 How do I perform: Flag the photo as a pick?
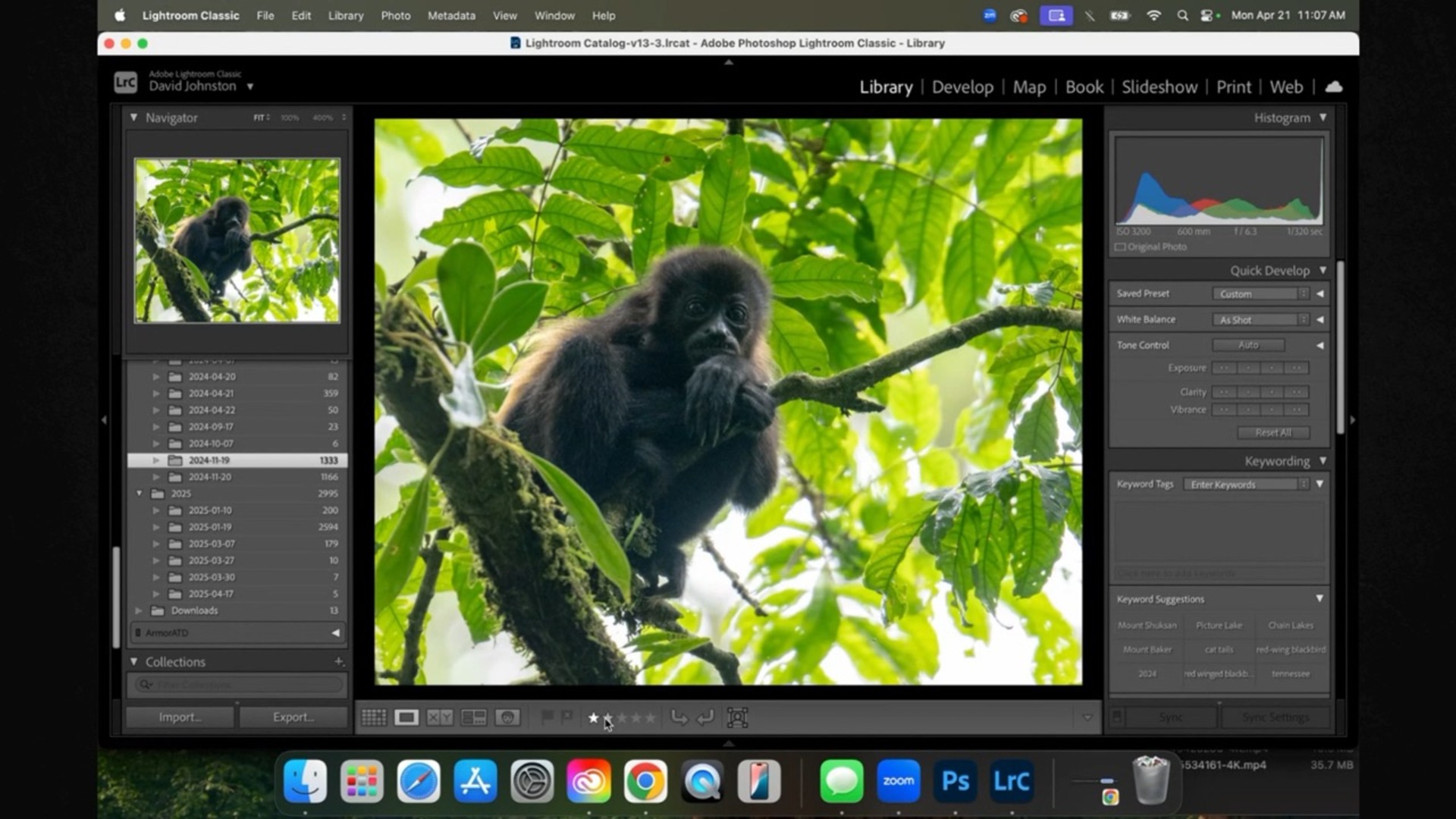pyautogui.click(x=548, y=717)
